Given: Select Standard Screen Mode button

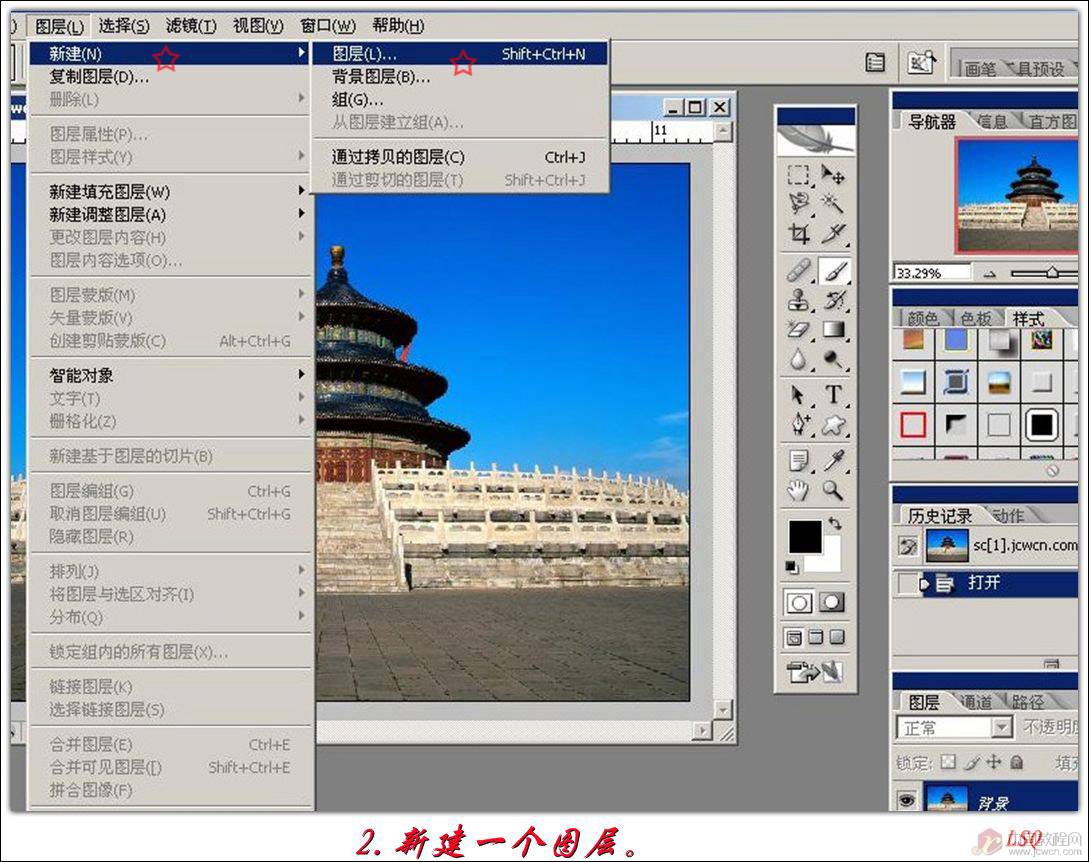Looking at the screenshot, I should 794,637.
